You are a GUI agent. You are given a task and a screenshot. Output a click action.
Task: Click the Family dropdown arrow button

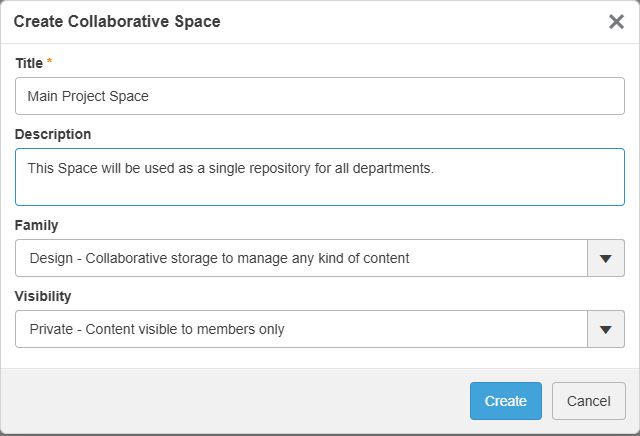click(x=605, y=258)
